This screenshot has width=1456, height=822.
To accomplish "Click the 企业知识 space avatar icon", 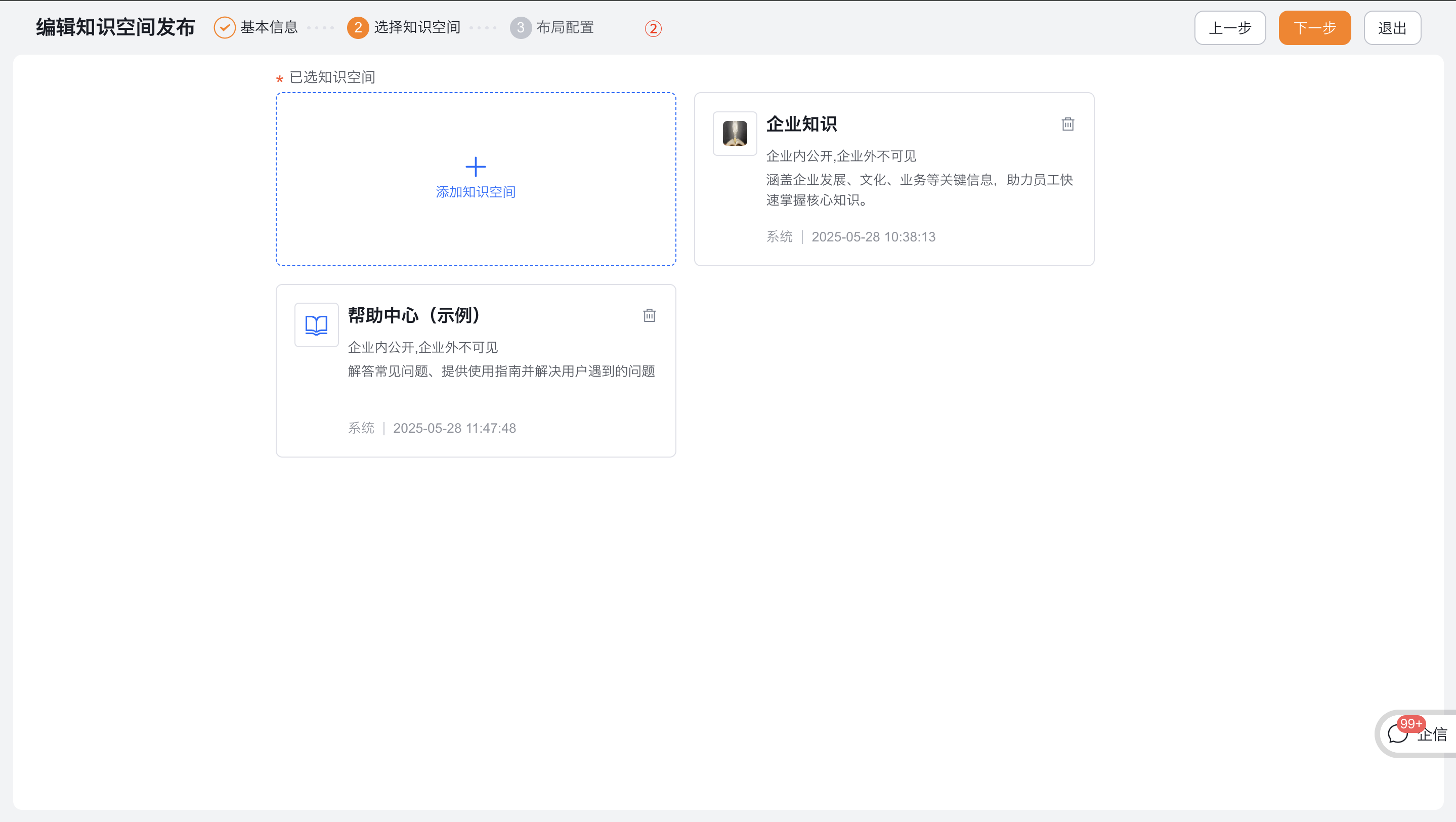I will 734,134.
